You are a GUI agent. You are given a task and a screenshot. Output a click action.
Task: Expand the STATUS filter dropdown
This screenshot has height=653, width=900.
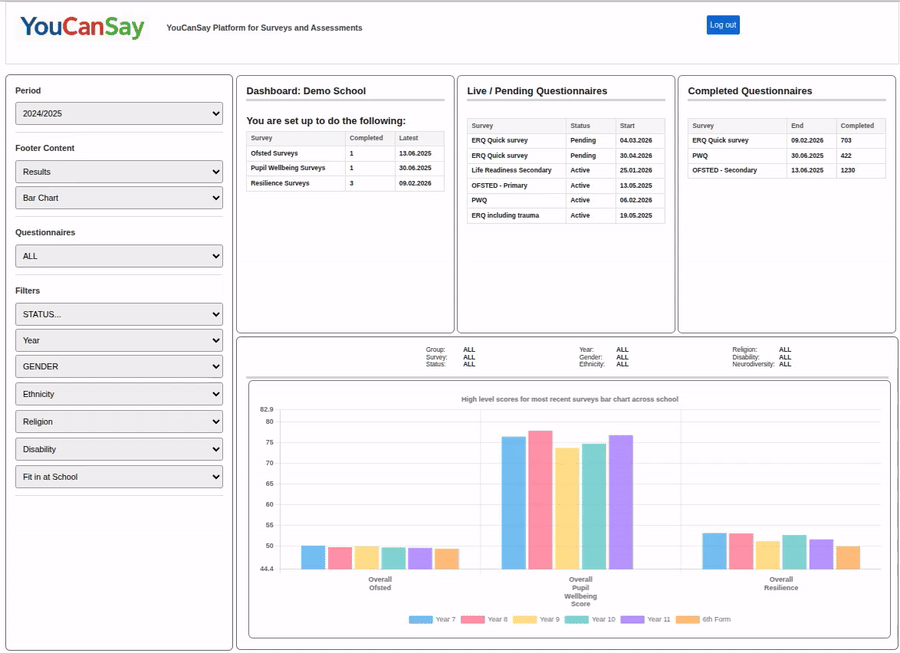pyautogui.click(x=119, y=314)
